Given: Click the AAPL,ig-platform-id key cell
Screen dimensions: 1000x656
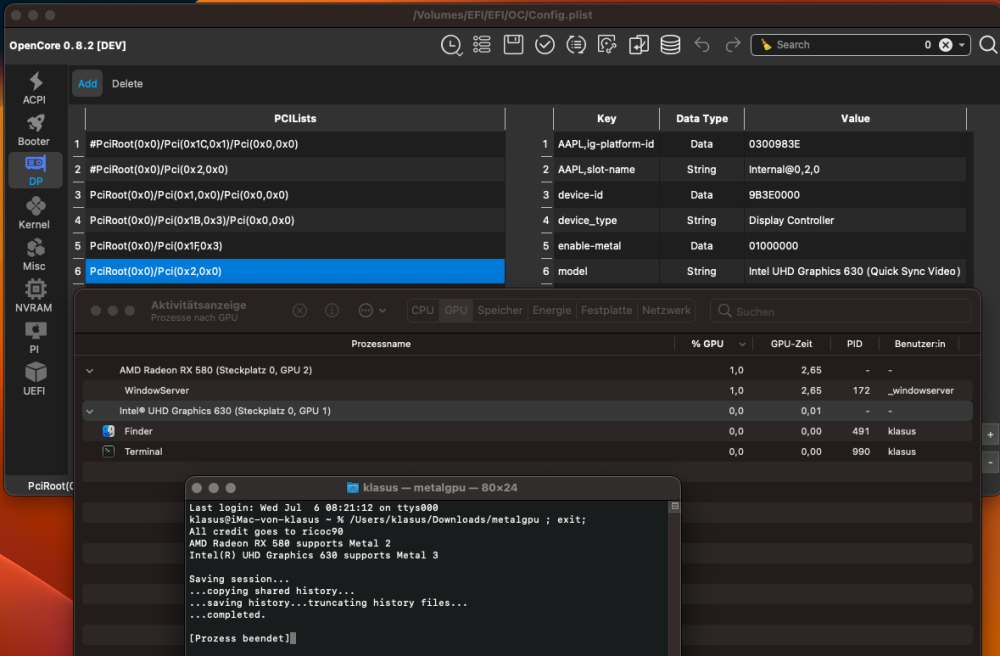Looking at the screenshot, I should coord(606,144).
